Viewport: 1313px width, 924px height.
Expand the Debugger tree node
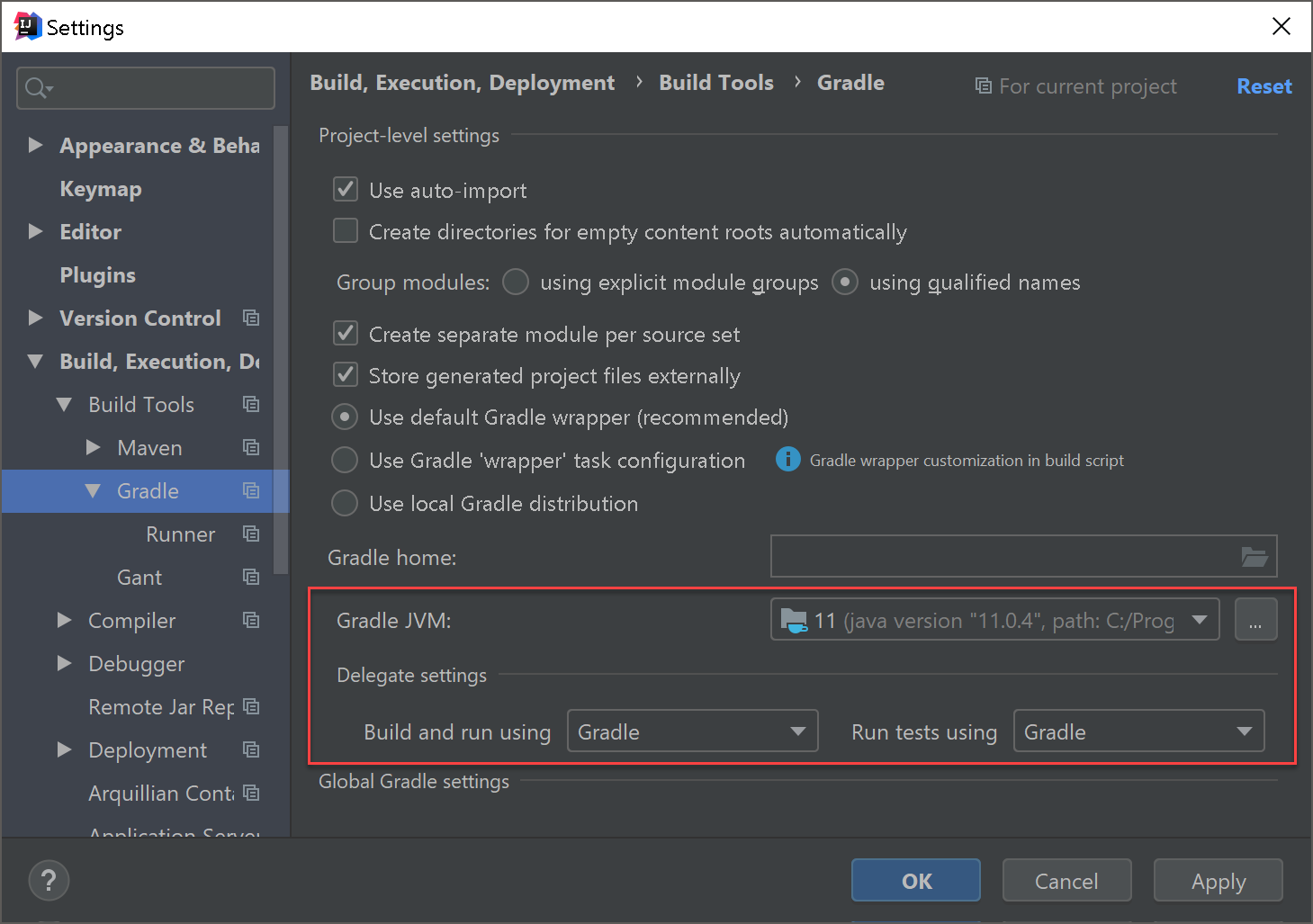tap(64, 663)
